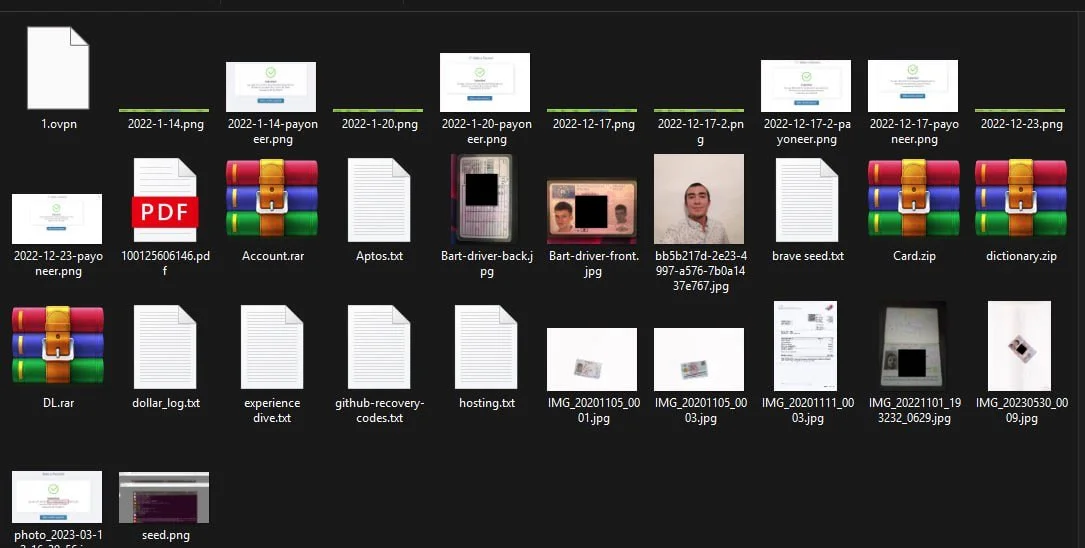Viewport: 1085px width, 548px height.
Task: Select the 1.ovpn file icon
Action: (x=57, y=68)
